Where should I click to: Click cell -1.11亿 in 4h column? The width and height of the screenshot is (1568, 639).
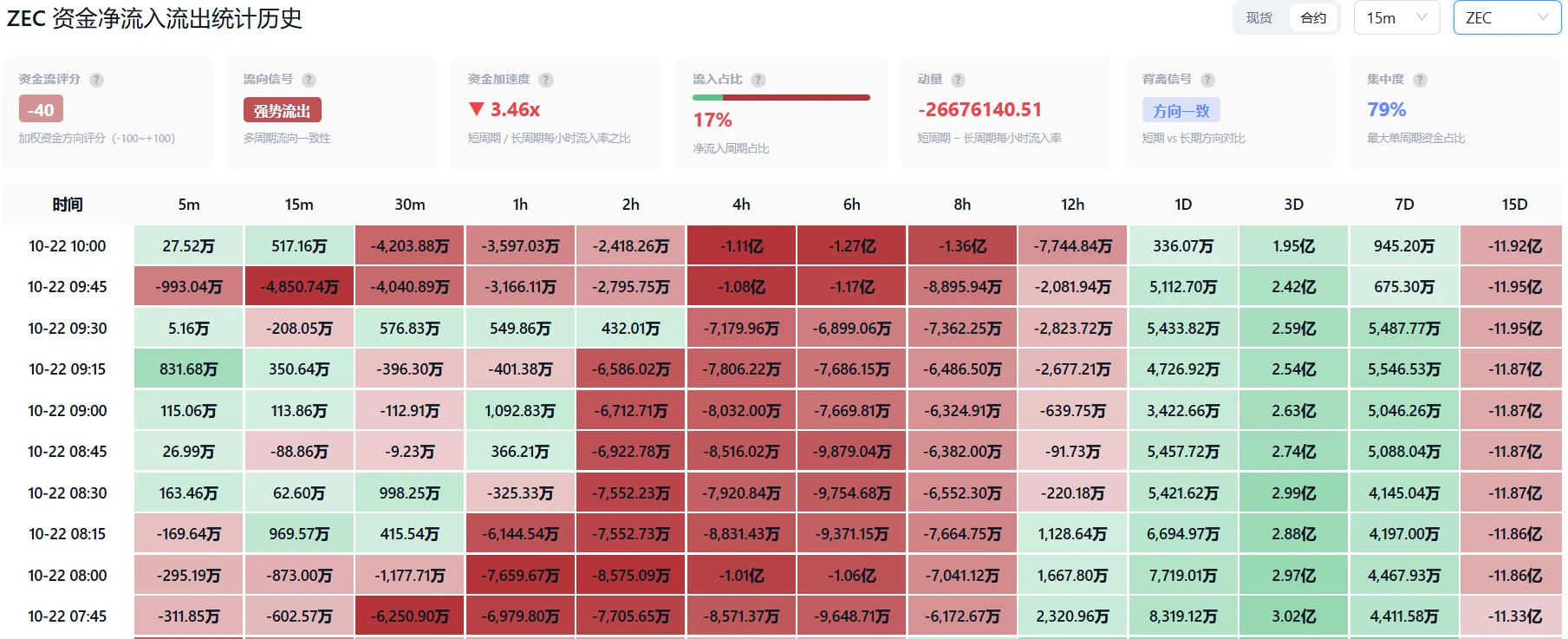click(741, 246)
